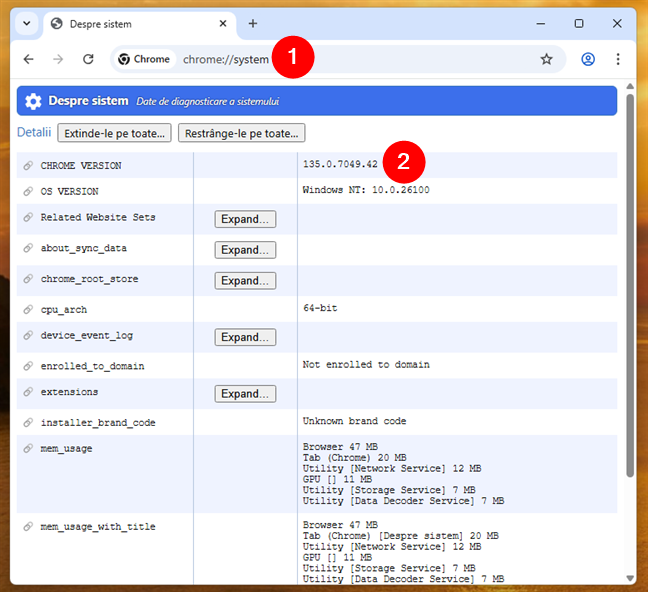Click the mem_usage label
This screenshot has height=592, width=648.
coord(66,449)
